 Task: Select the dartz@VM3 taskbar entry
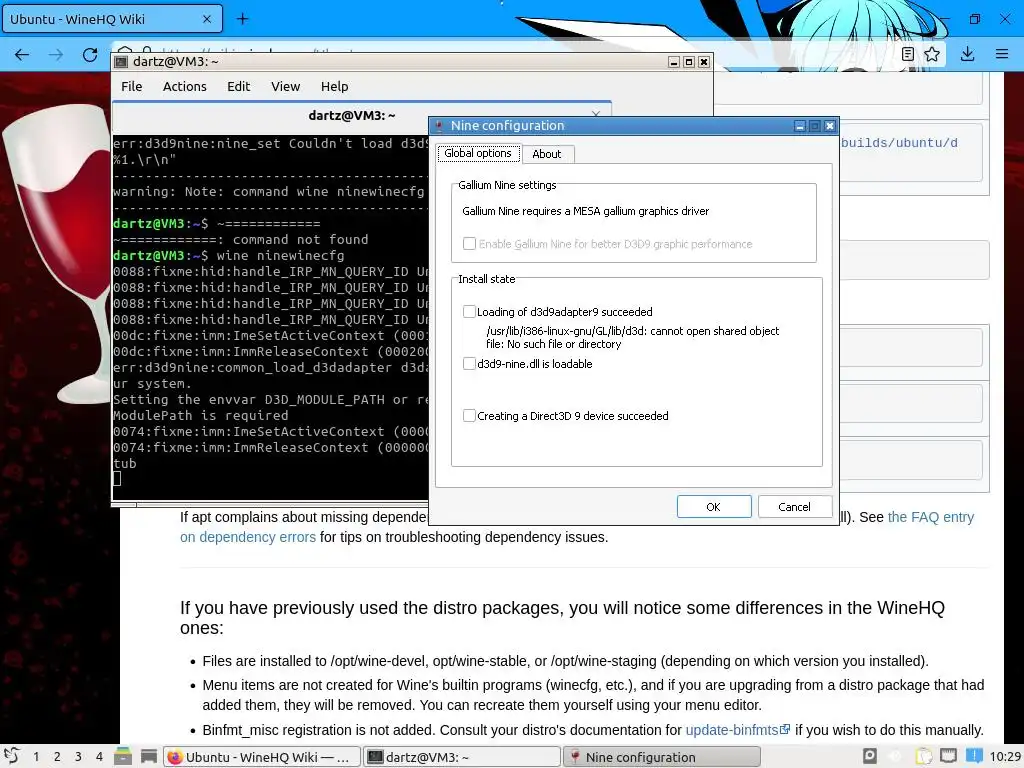point(462,757)
